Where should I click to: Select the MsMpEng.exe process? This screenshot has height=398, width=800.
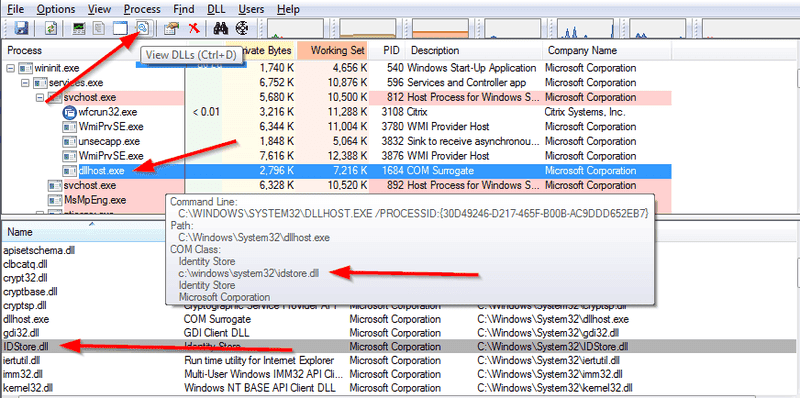[x=95, y=200]
